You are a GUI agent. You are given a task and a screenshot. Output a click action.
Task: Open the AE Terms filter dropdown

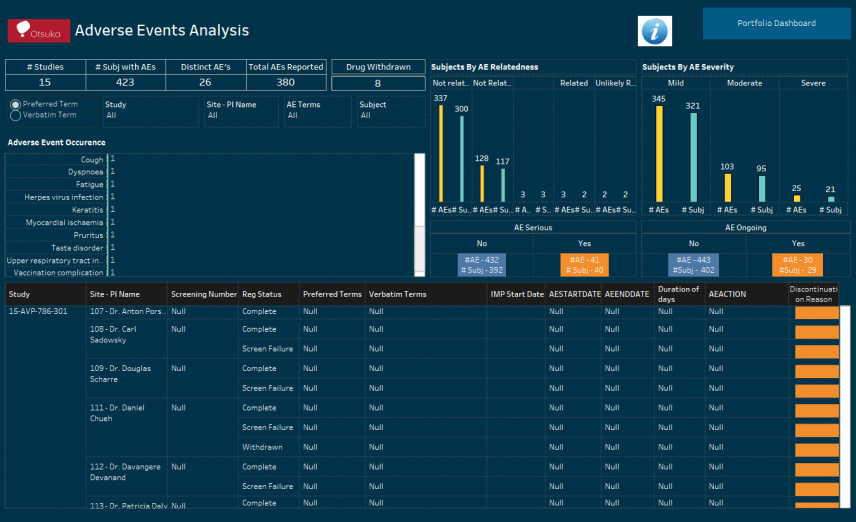point(318,111)
